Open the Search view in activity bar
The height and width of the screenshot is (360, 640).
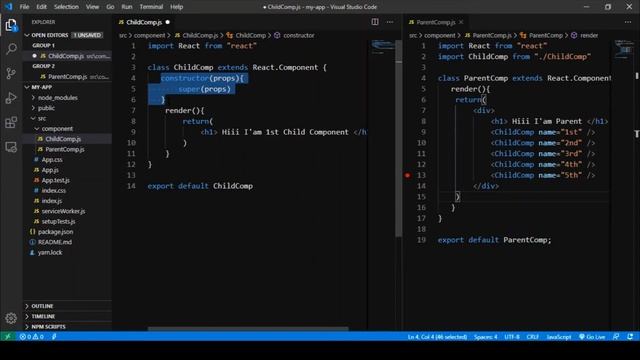point(11,49)
